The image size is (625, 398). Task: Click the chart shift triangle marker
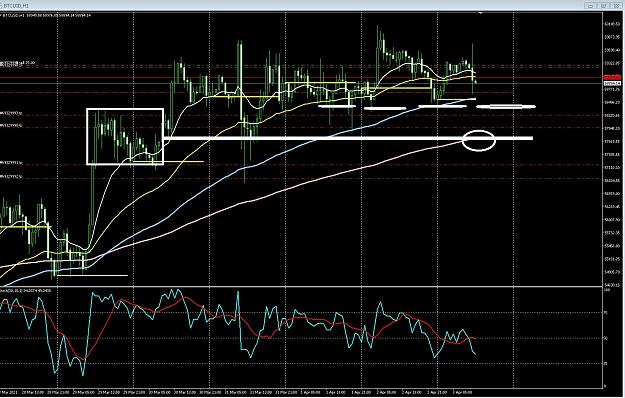point(481,13)
